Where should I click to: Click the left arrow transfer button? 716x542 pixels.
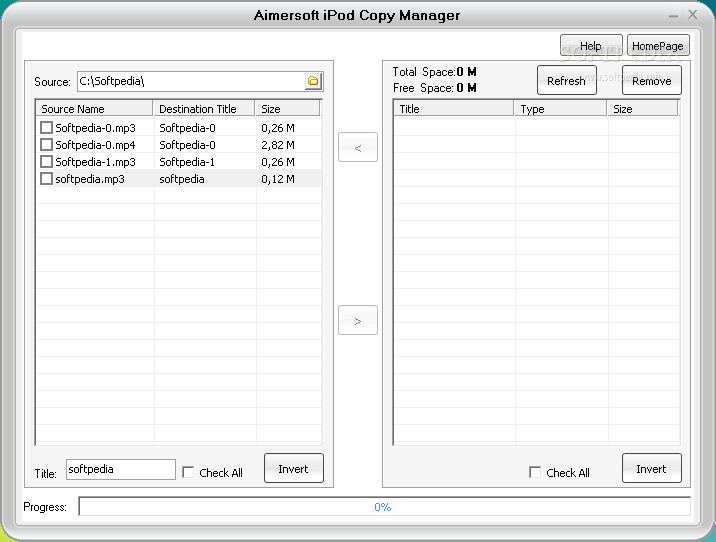click(358, 147)
